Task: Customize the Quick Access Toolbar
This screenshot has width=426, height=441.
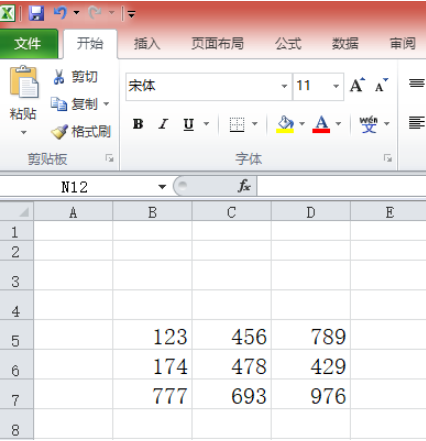Action: (131, 14)
